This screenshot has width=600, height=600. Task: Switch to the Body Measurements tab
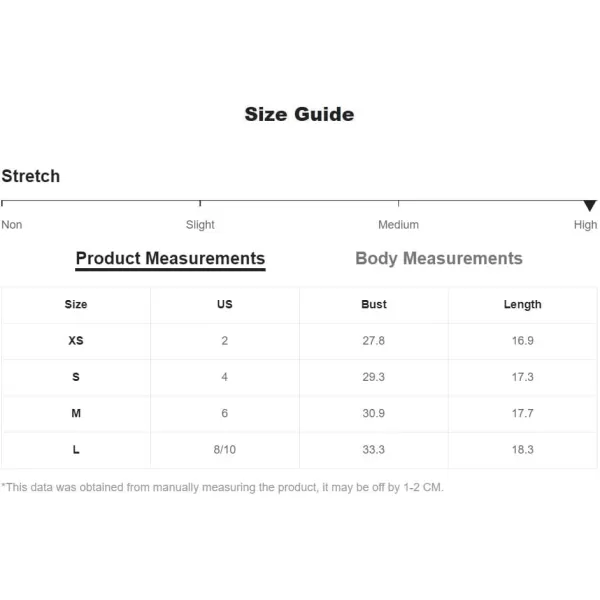(x=438, y=258)
